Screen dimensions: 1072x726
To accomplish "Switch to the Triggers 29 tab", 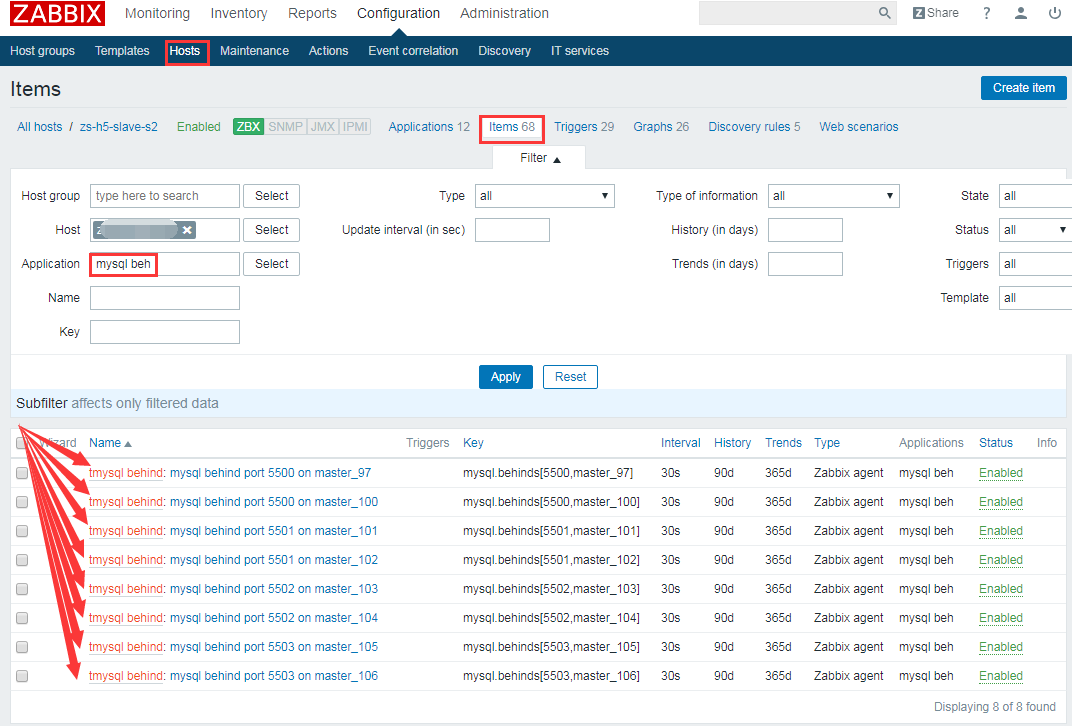I will 584,127.
